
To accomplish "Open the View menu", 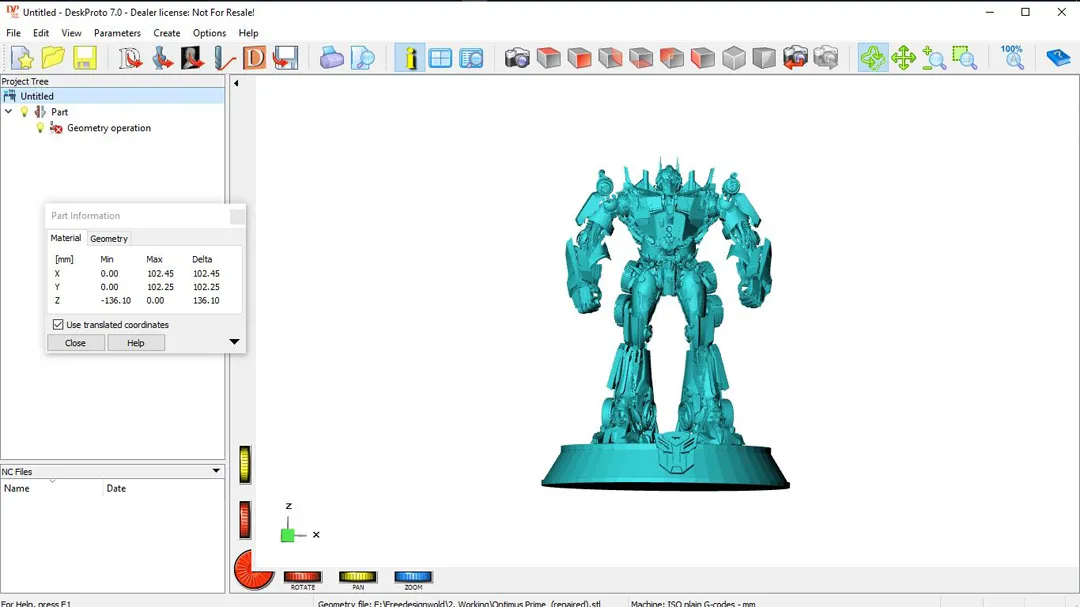I will (x=71, y=33).
